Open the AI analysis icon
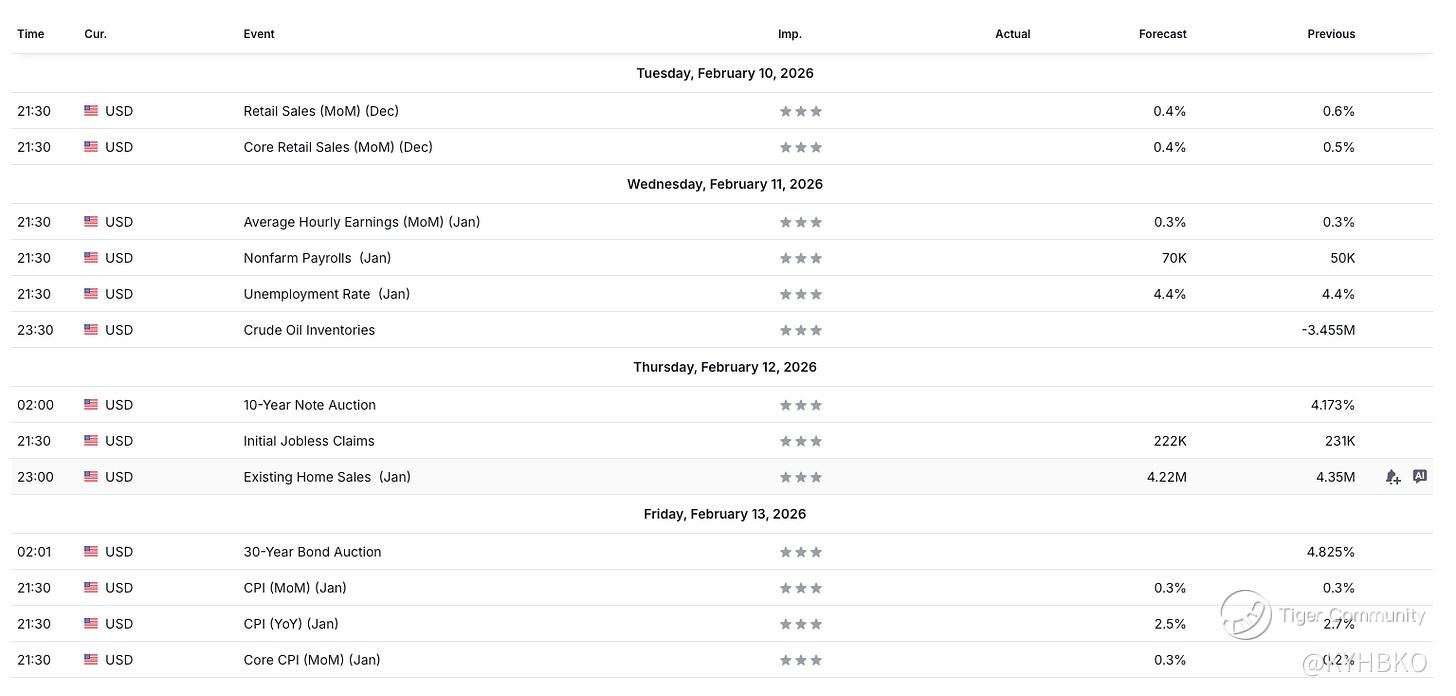The image size is (1456, 696). 1419,476
